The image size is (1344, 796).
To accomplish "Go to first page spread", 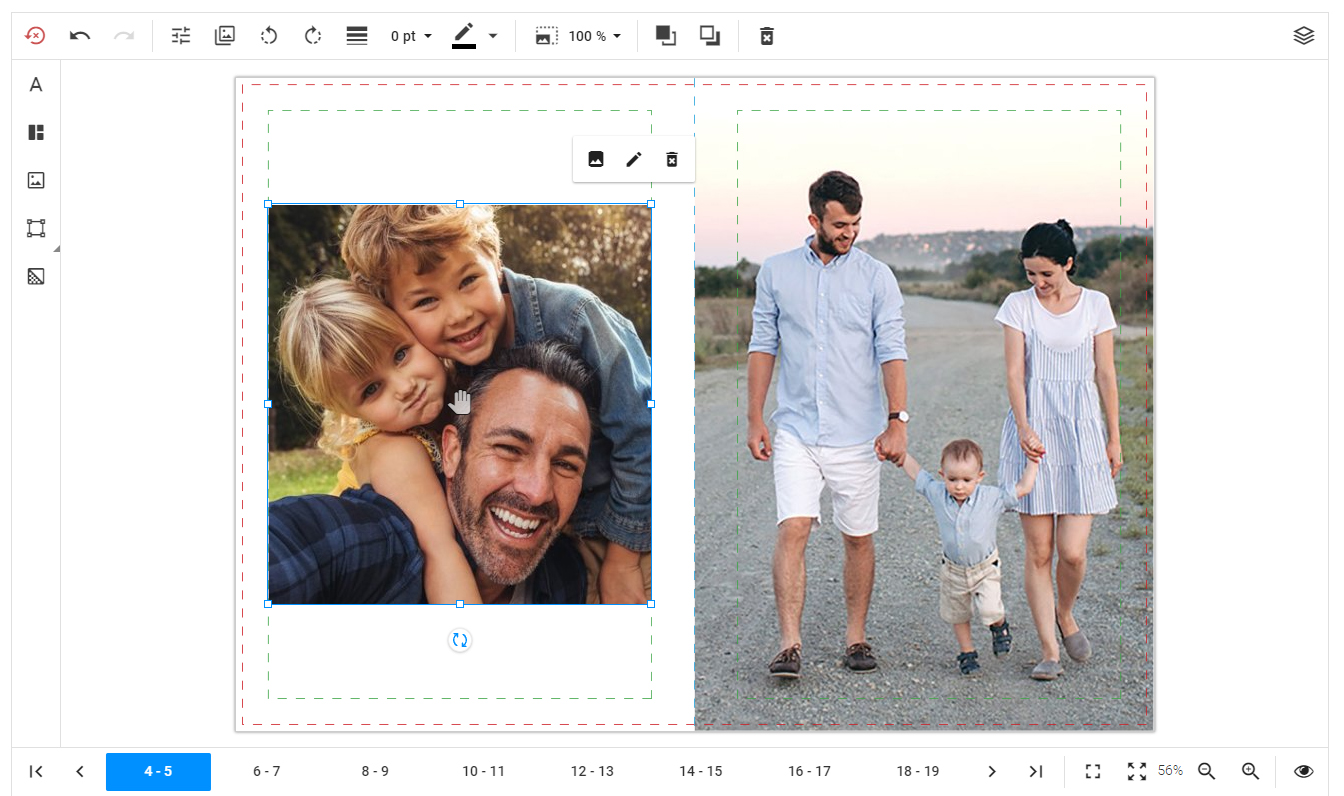I will point(36,771).
